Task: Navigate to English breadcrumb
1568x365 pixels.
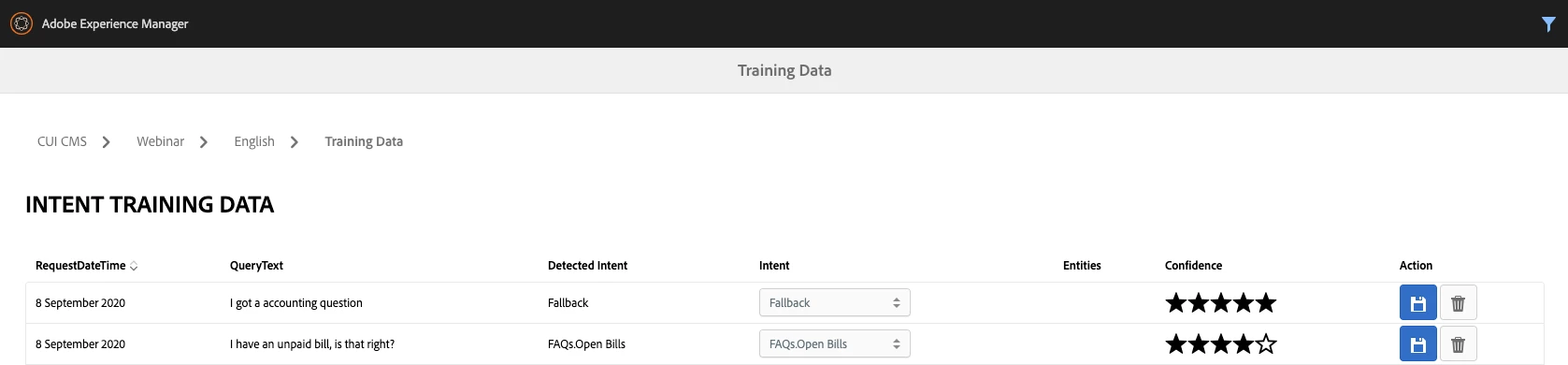Action: (x=254, y=141)
